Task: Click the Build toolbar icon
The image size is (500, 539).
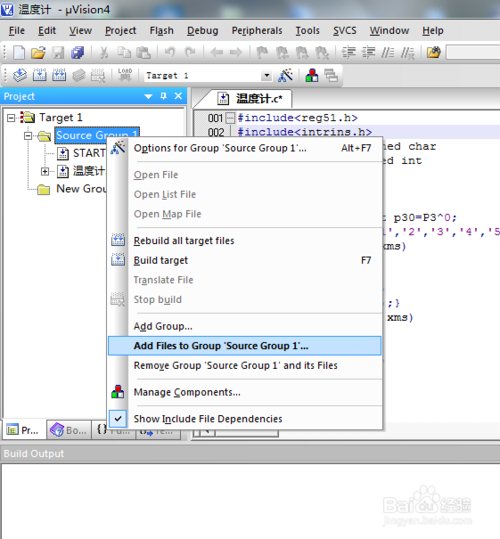Action: coord(40,75)
